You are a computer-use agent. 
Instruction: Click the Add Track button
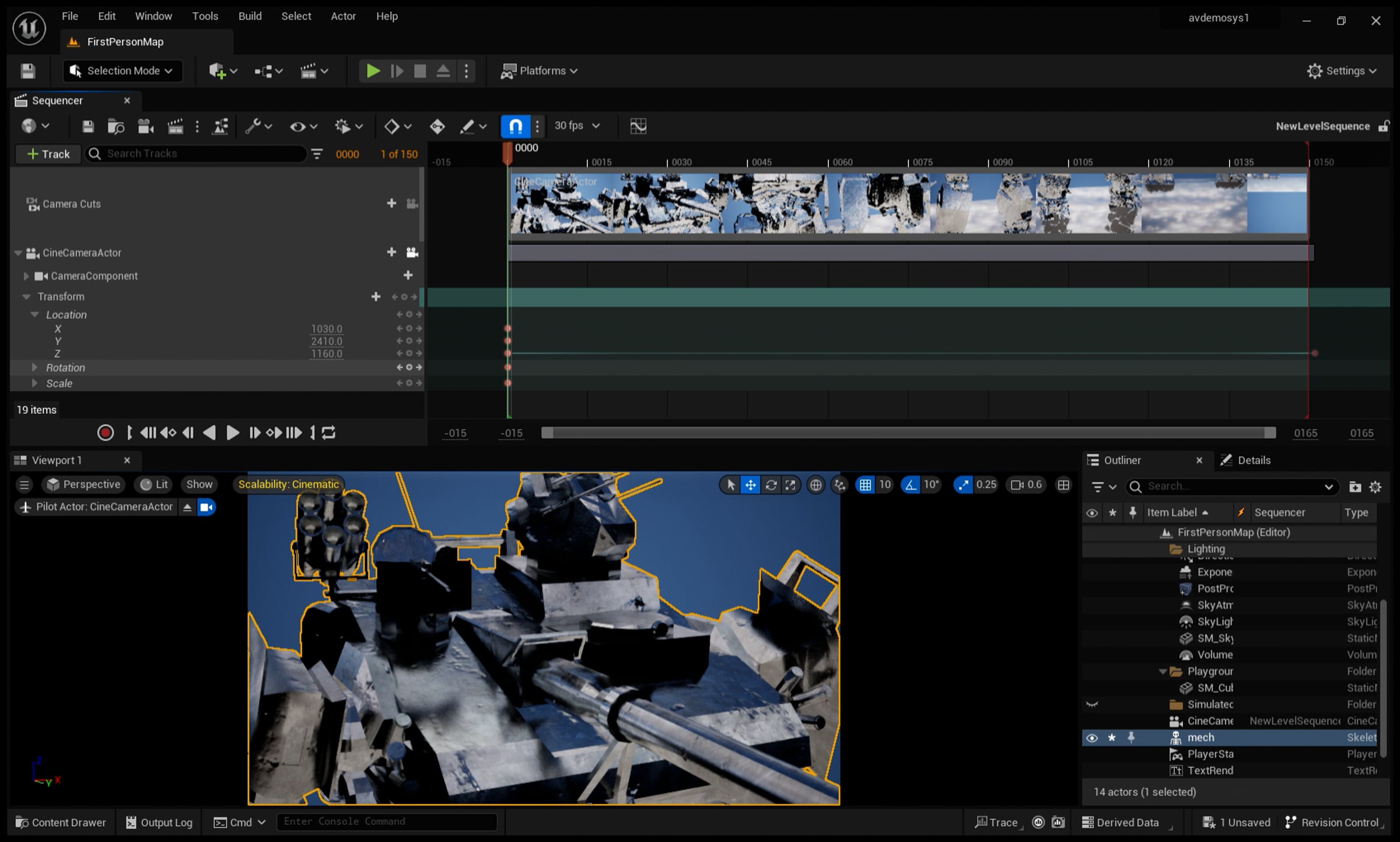click(48, 154)
